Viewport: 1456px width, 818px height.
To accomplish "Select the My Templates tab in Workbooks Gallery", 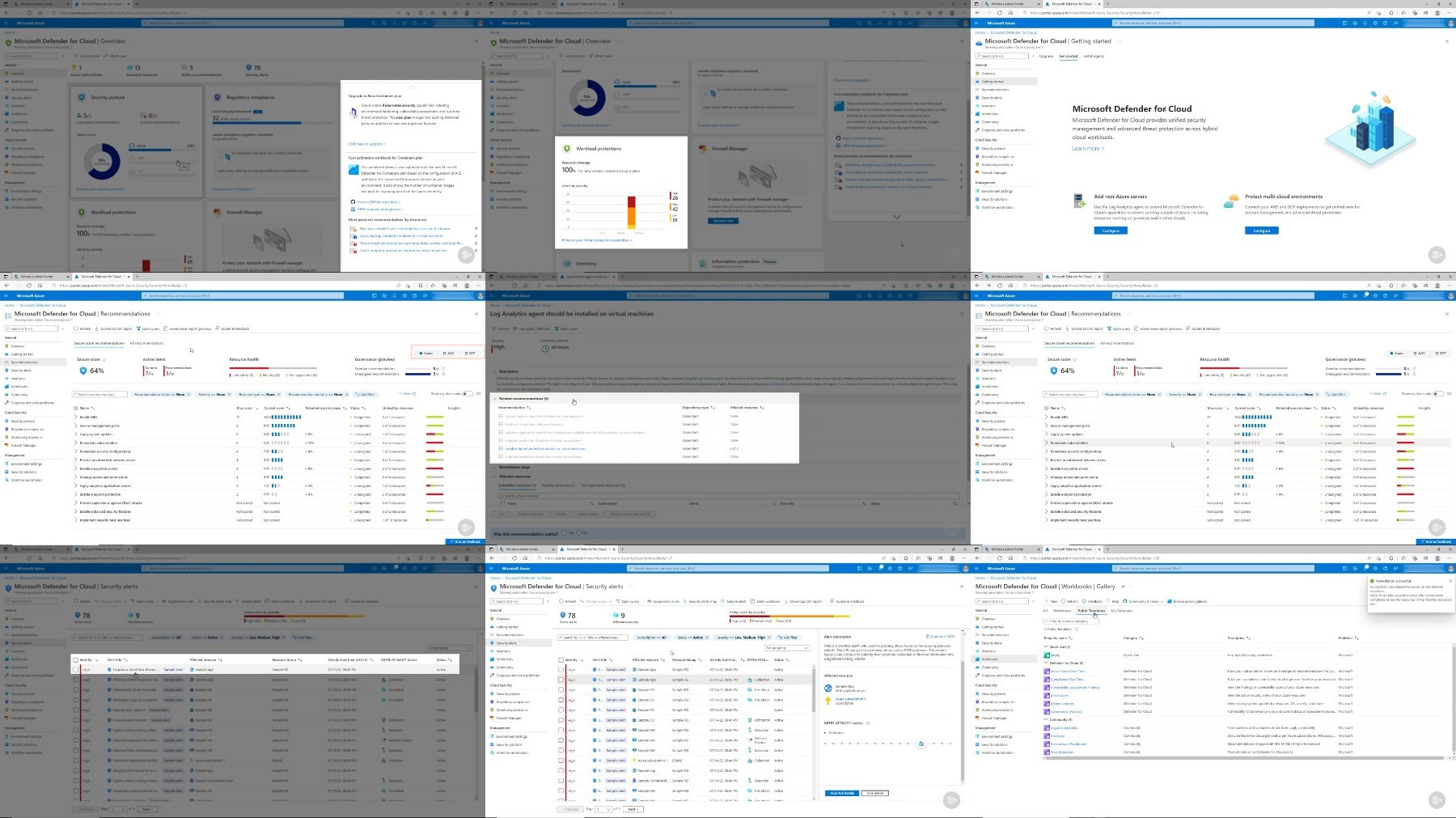I will click(x=1122, y=611).
